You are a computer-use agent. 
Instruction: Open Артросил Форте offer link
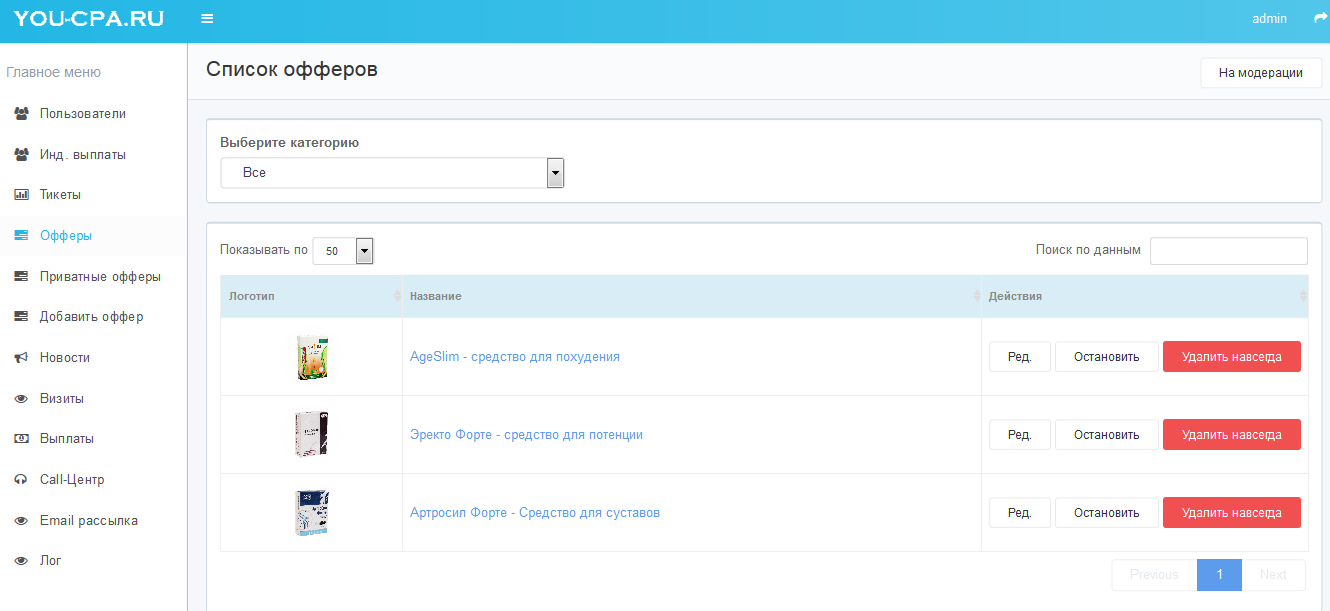tap(535, 513)
